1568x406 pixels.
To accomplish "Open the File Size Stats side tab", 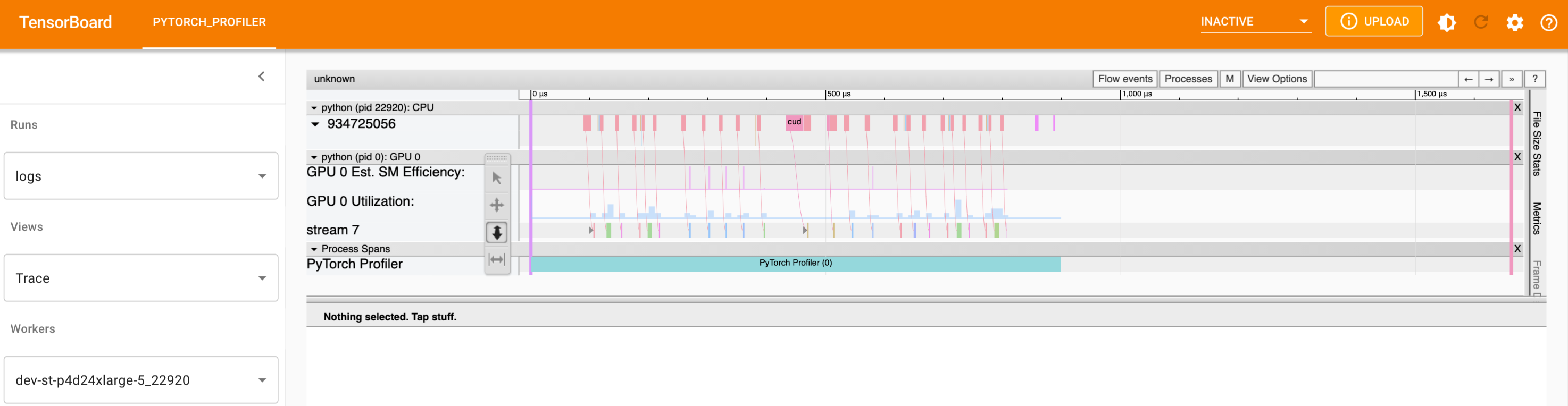I will coord(1536,143).
